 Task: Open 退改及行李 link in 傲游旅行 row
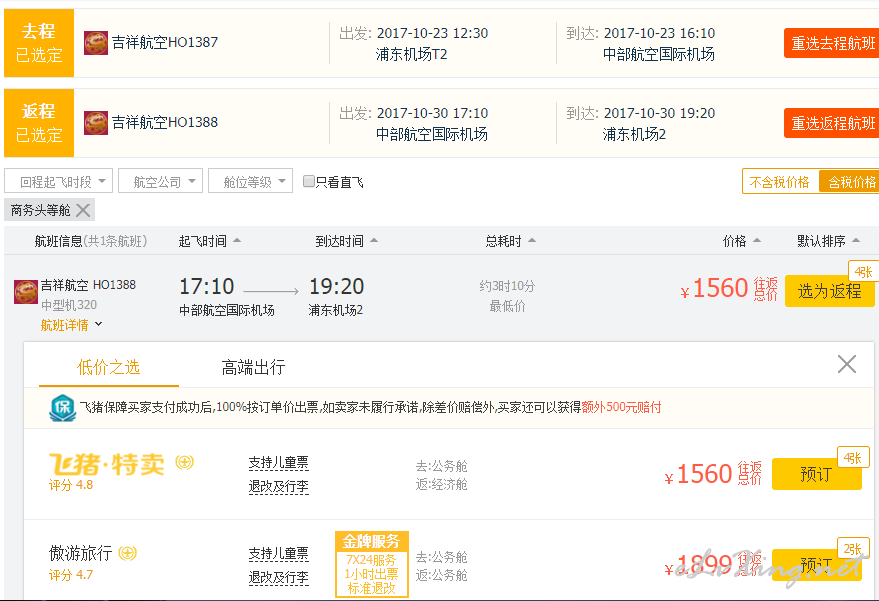tap(279, 577)
